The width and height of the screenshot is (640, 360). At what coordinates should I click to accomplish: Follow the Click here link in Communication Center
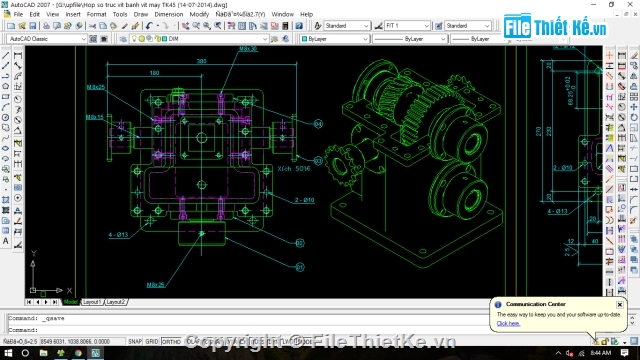(x=508, y=324)
